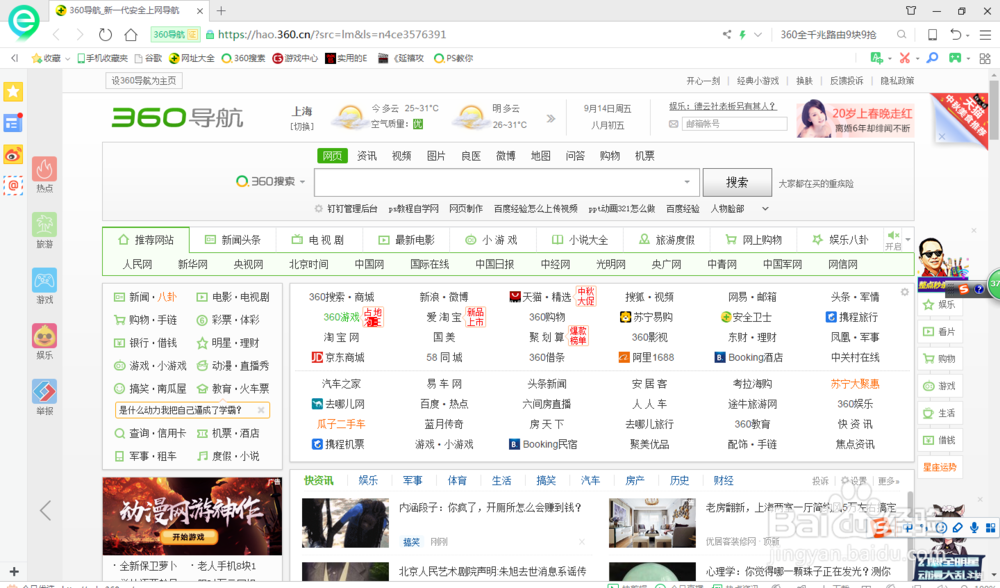Reload the page with refresh icon
The height and width of the screenshot is (588, 1000).
(105, 34)
